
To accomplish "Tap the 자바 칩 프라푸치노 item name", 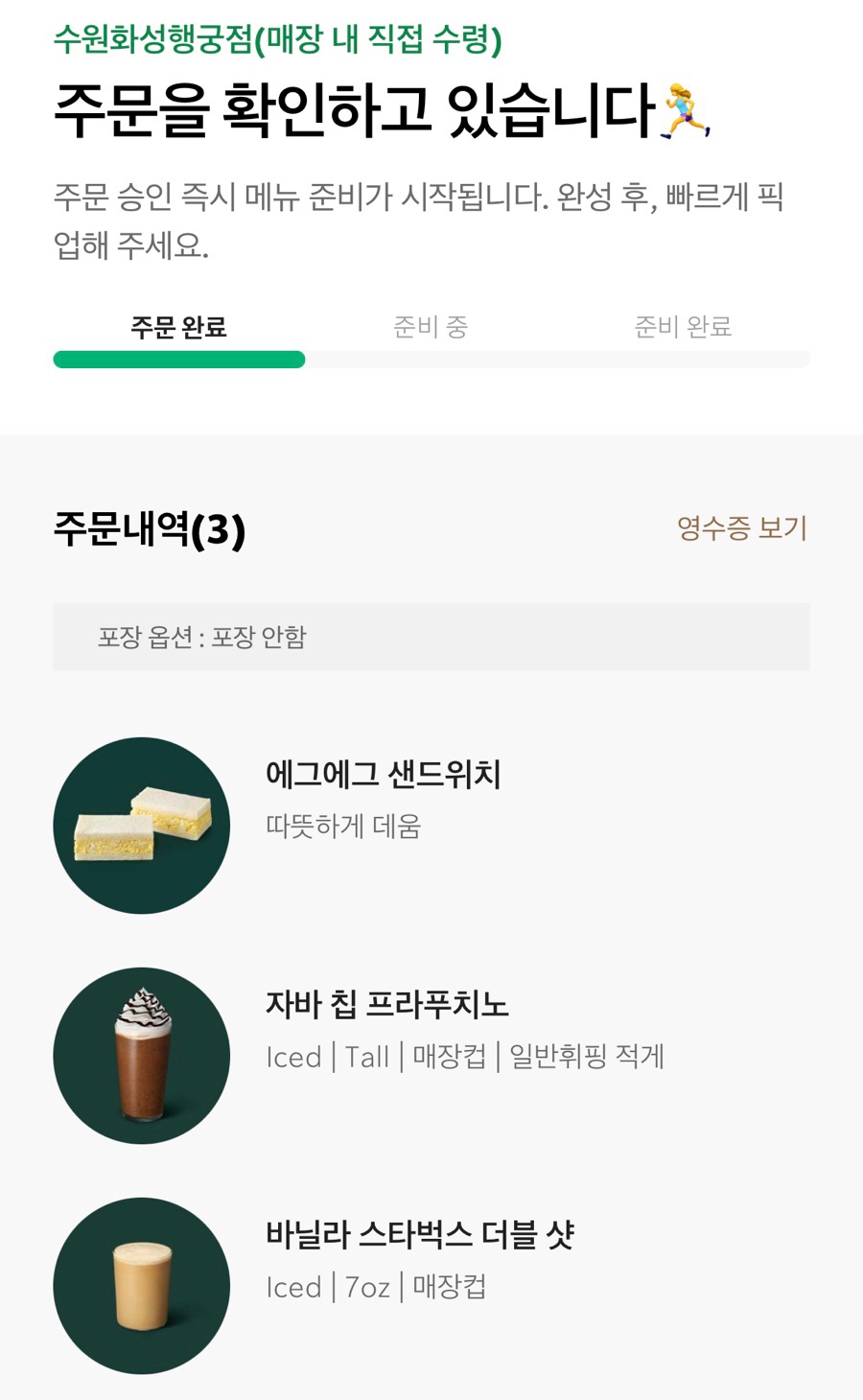I will point(387,1005).
